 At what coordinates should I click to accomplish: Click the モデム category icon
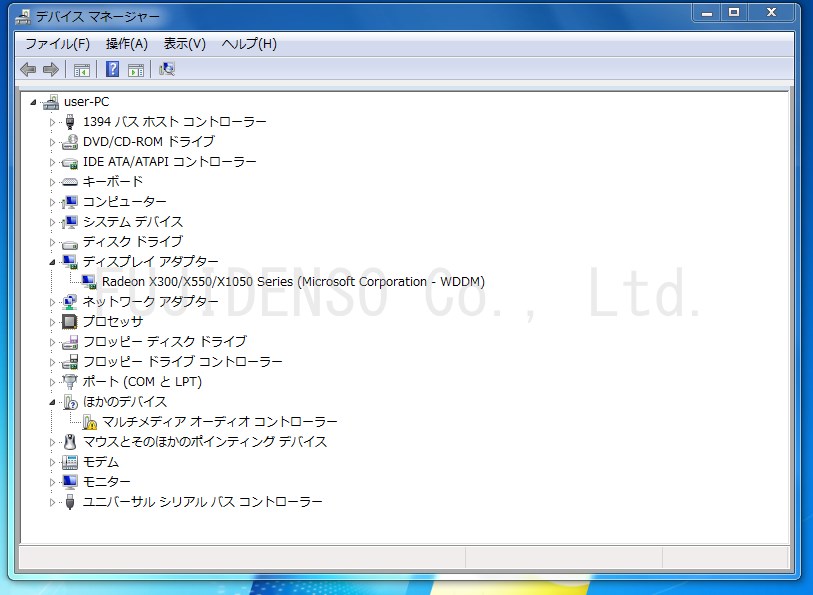[x=69, y=462]
